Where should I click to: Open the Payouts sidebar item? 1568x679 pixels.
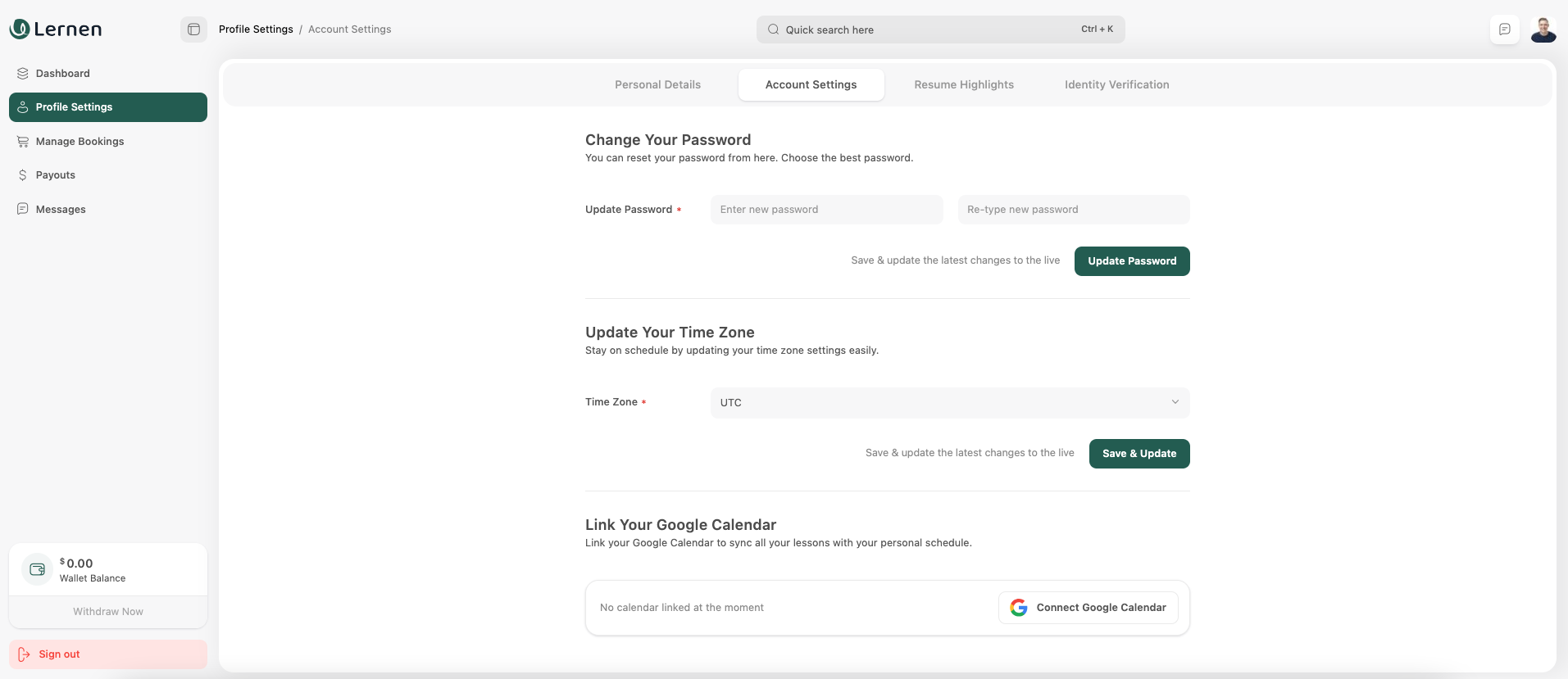55,175
